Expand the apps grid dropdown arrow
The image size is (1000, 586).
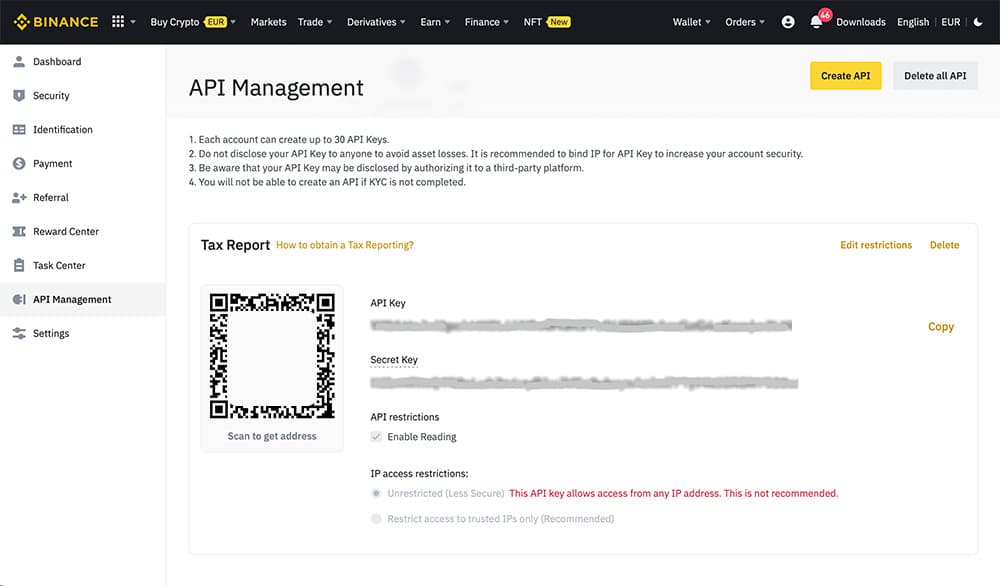[133, 22]
